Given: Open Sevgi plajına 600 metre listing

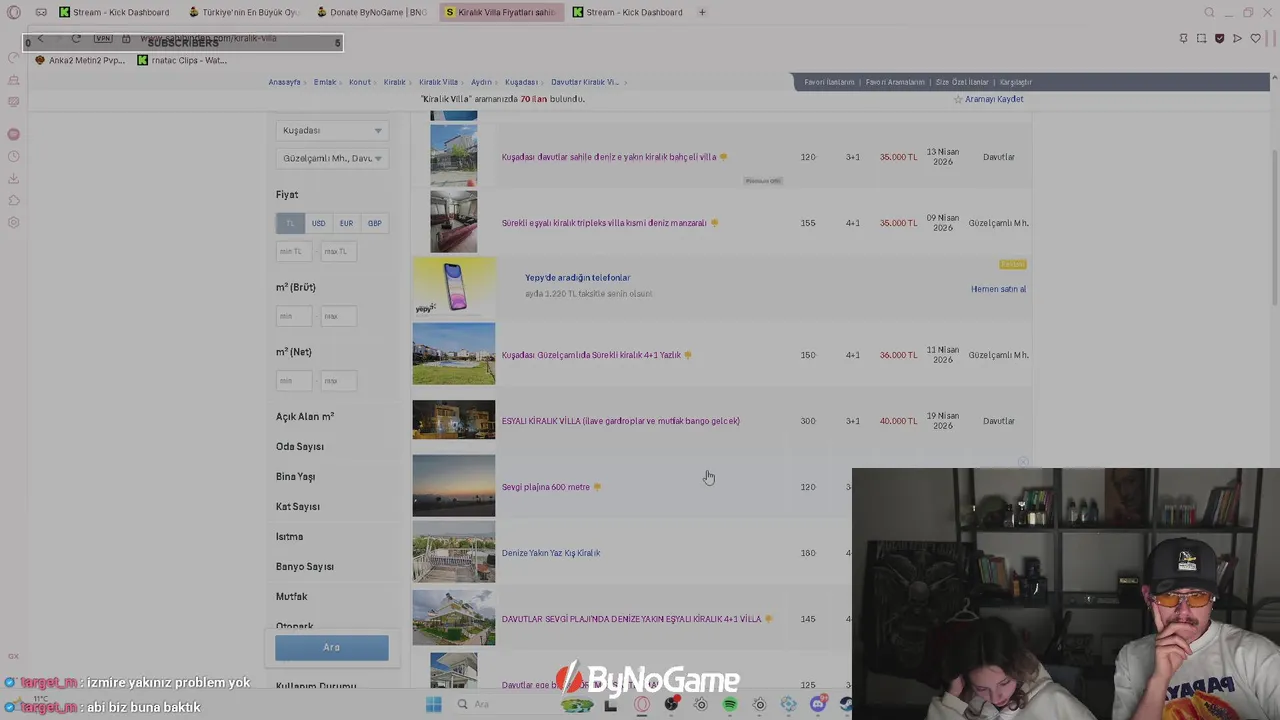Looking at the screenshot, I should click(x=546, y=487).
